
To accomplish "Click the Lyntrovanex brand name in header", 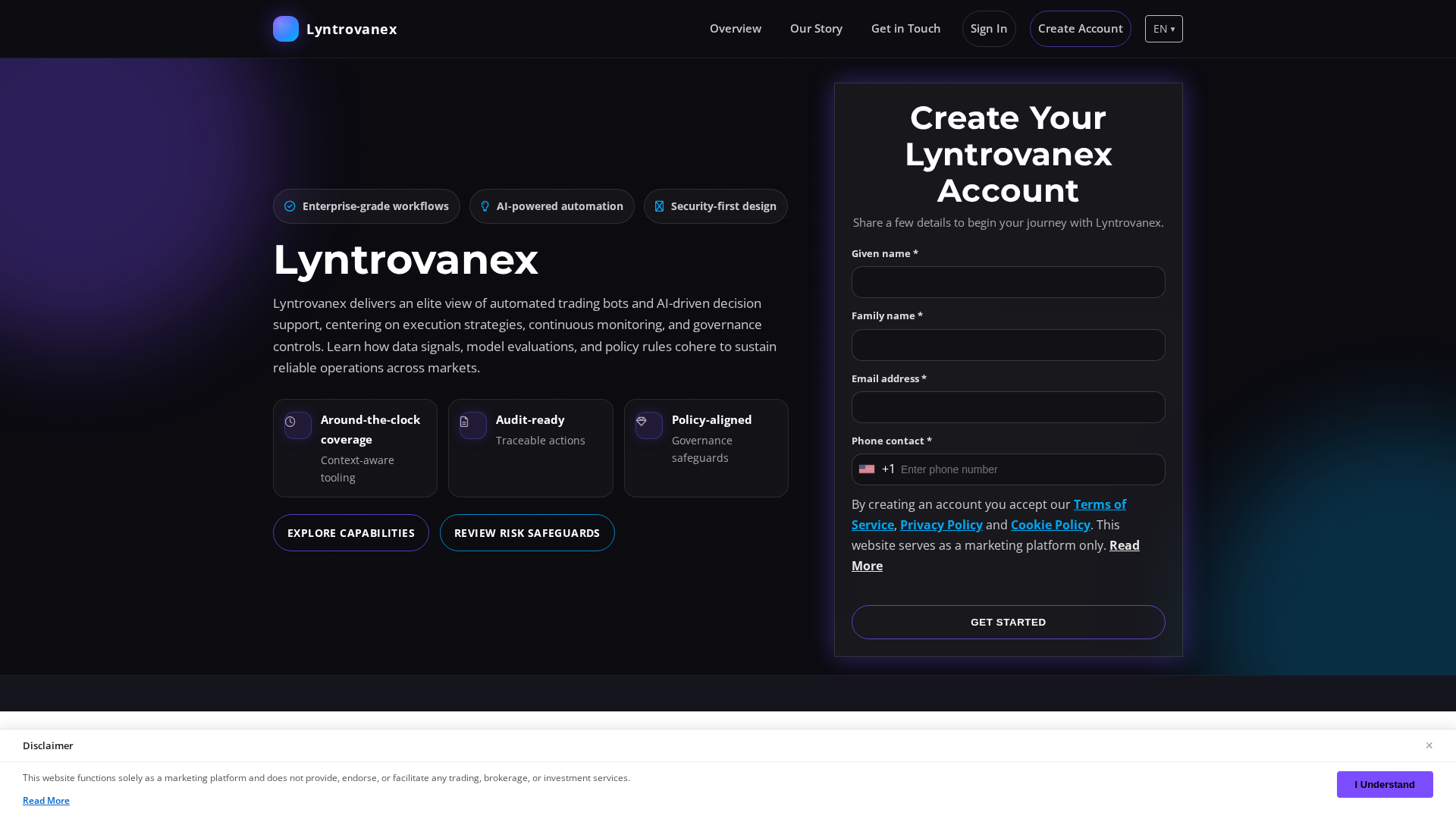I will tap(352, 29).
